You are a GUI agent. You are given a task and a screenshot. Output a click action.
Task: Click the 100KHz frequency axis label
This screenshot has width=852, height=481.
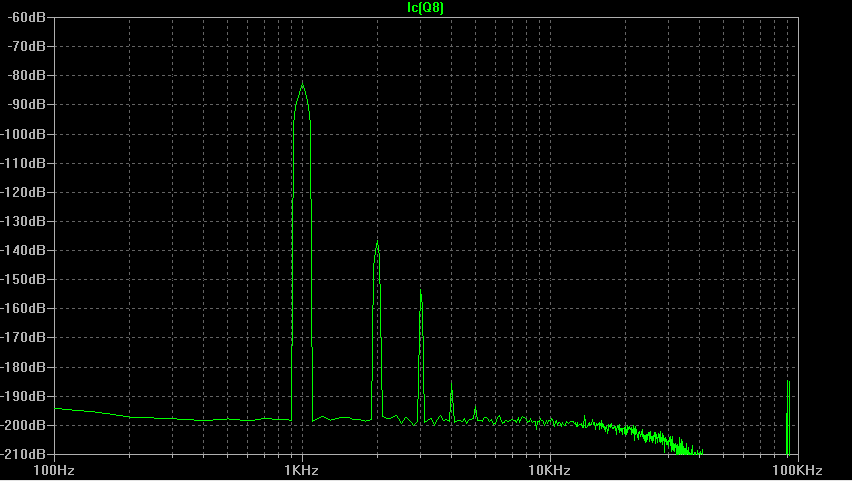pos(797,470)
